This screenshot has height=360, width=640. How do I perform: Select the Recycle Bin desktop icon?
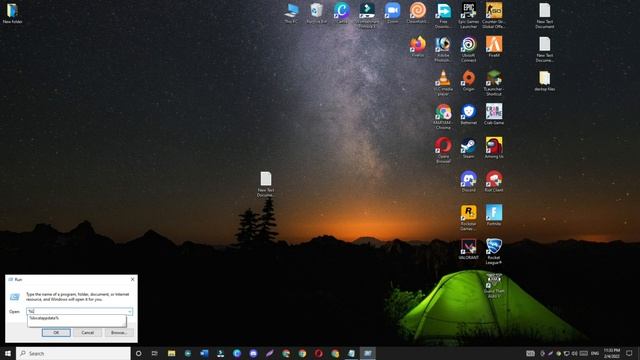pos(317,13)
